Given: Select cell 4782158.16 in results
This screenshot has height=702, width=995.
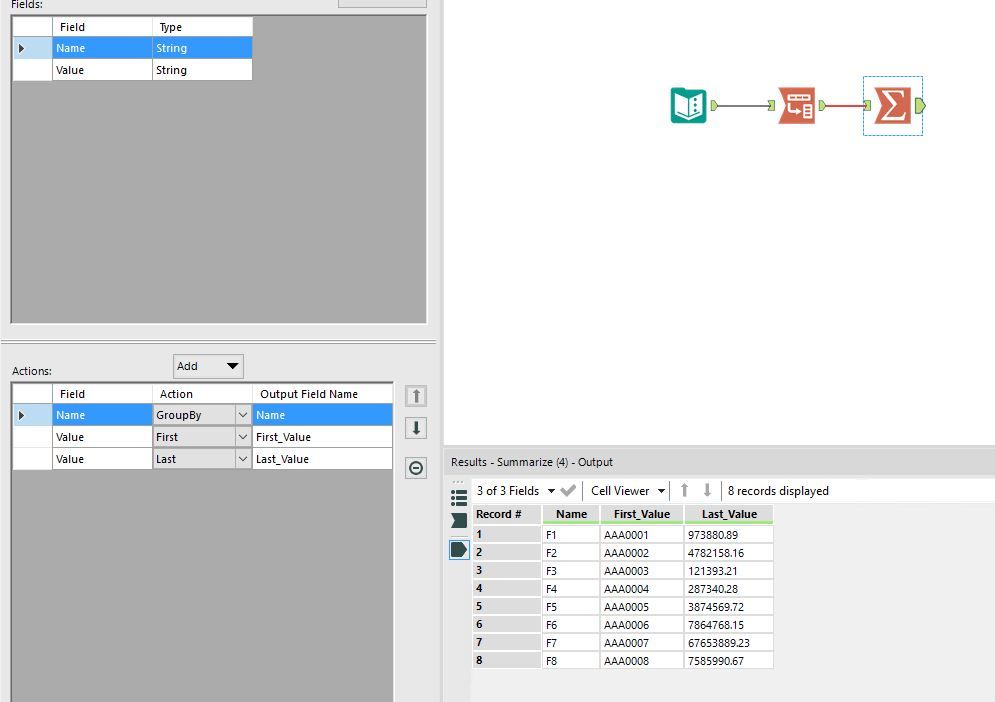Looking at the screenshot, I should pos(729,553).
